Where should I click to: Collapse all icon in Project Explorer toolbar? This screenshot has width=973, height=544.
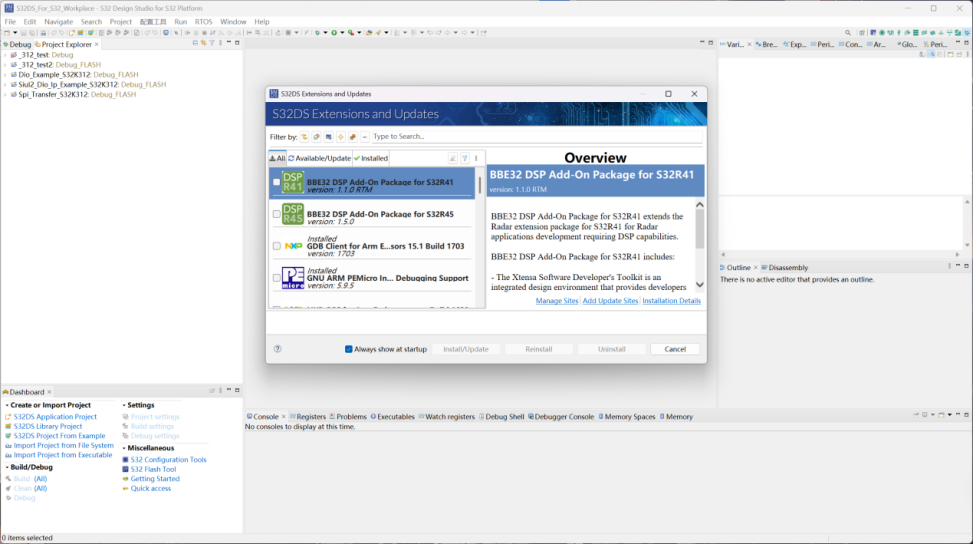[195, 43]
